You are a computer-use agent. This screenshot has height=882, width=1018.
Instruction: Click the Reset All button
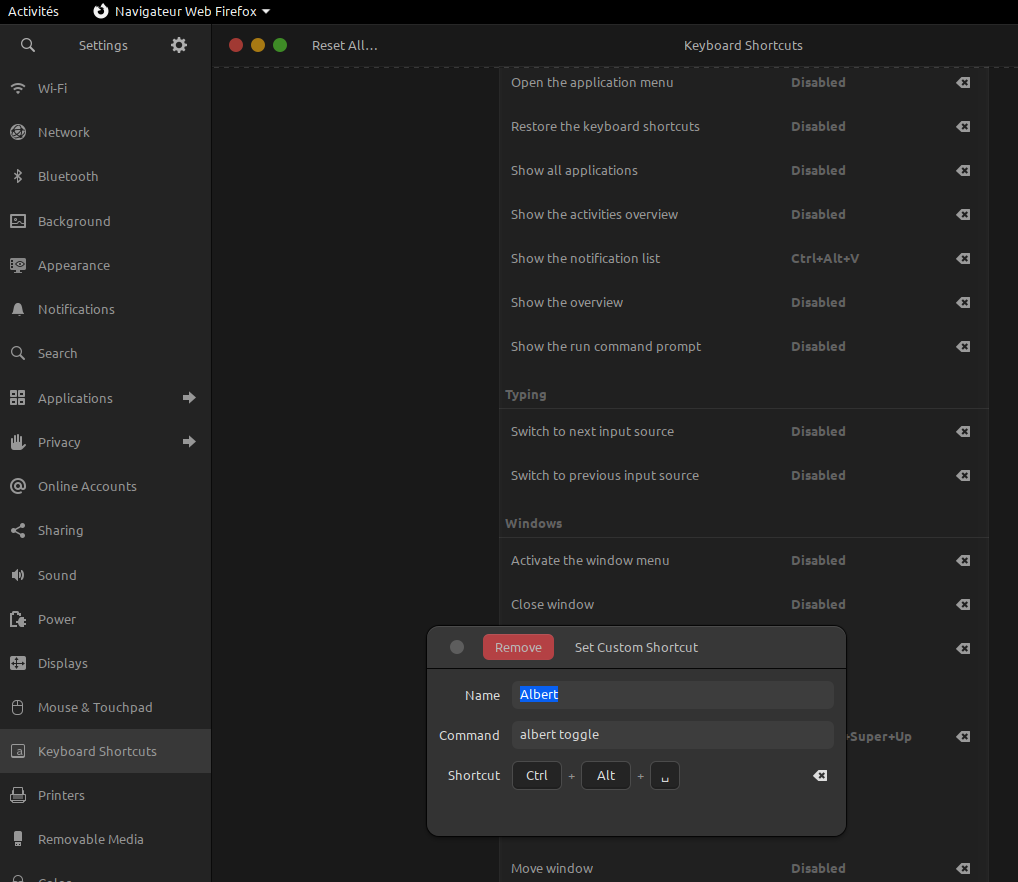(x=344, y=45)
